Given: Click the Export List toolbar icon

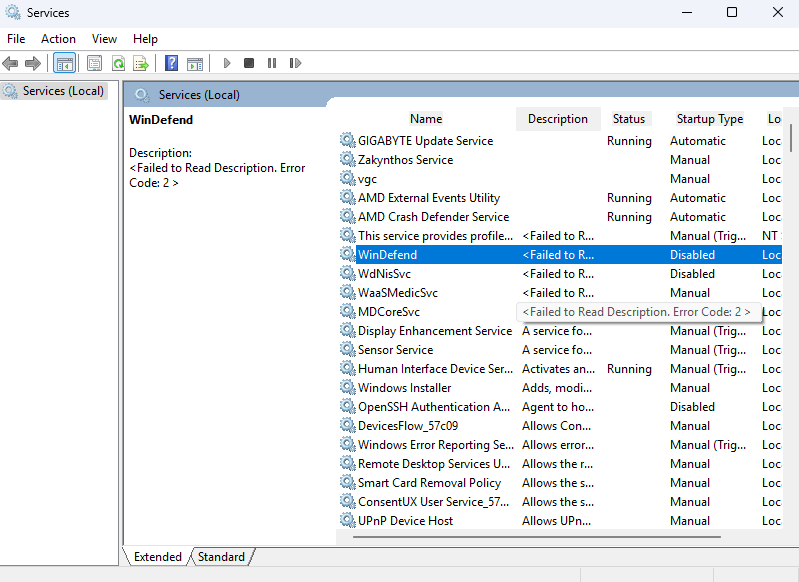Looking at the screenshot, I should (x=141, y=63).
